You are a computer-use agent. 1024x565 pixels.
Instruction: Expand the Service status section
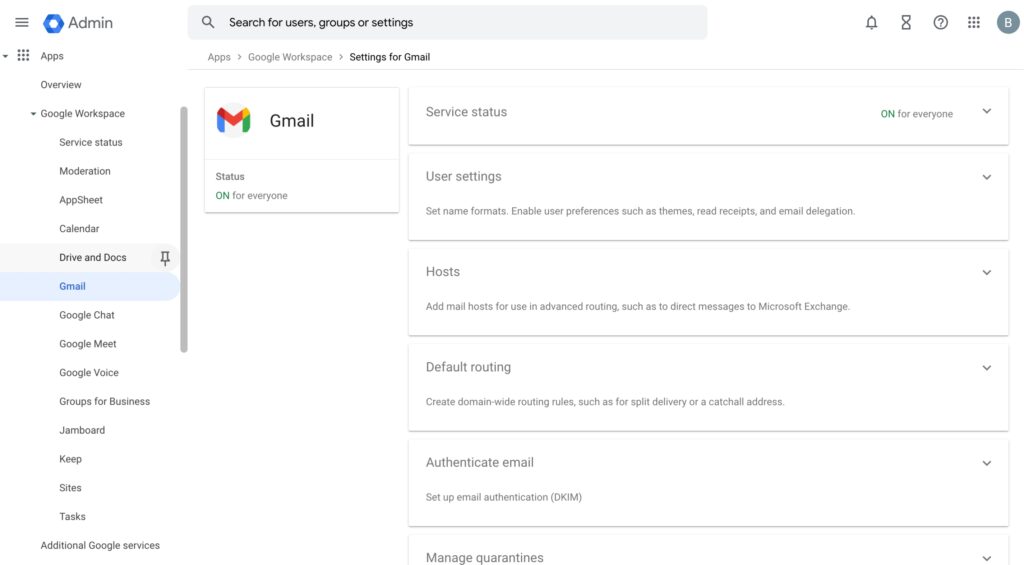click(986, 112)
